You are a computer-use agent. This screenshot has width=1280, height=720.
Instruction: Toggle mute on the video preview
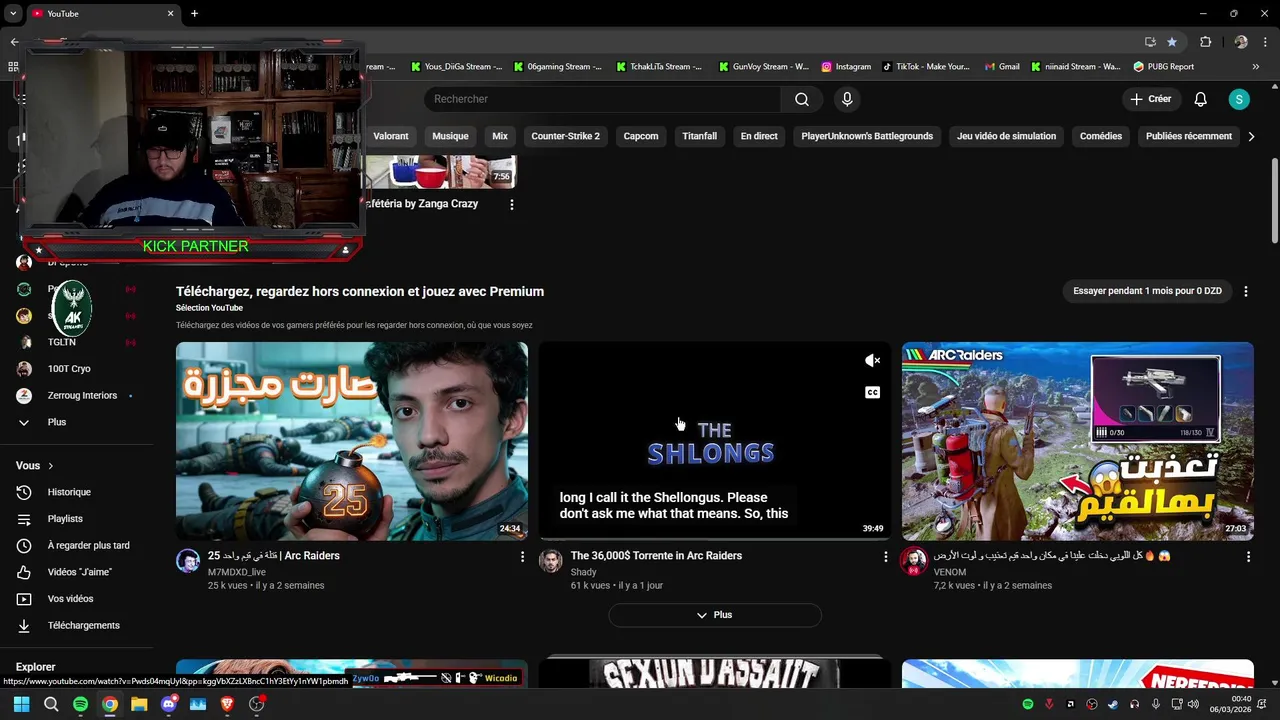coord(872,361)
